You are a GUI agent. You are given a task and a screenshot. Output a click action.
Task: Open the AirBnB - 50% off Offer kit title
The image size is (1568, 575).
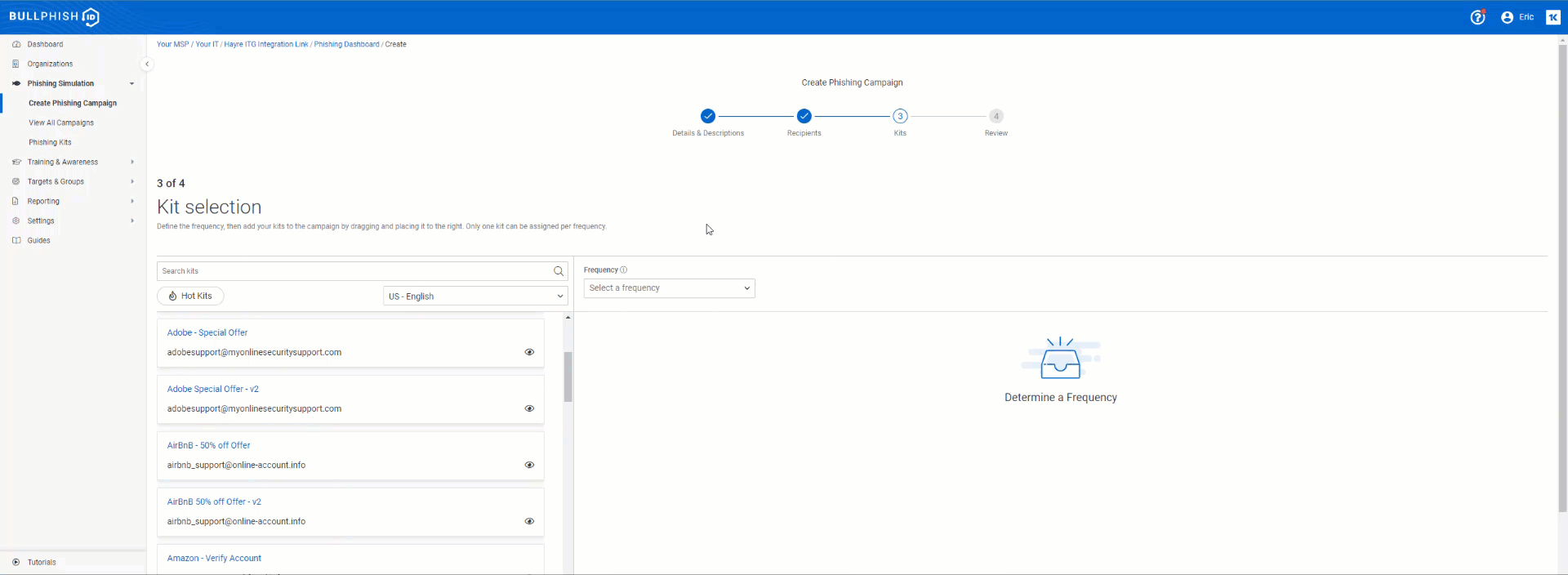(209, 445)
